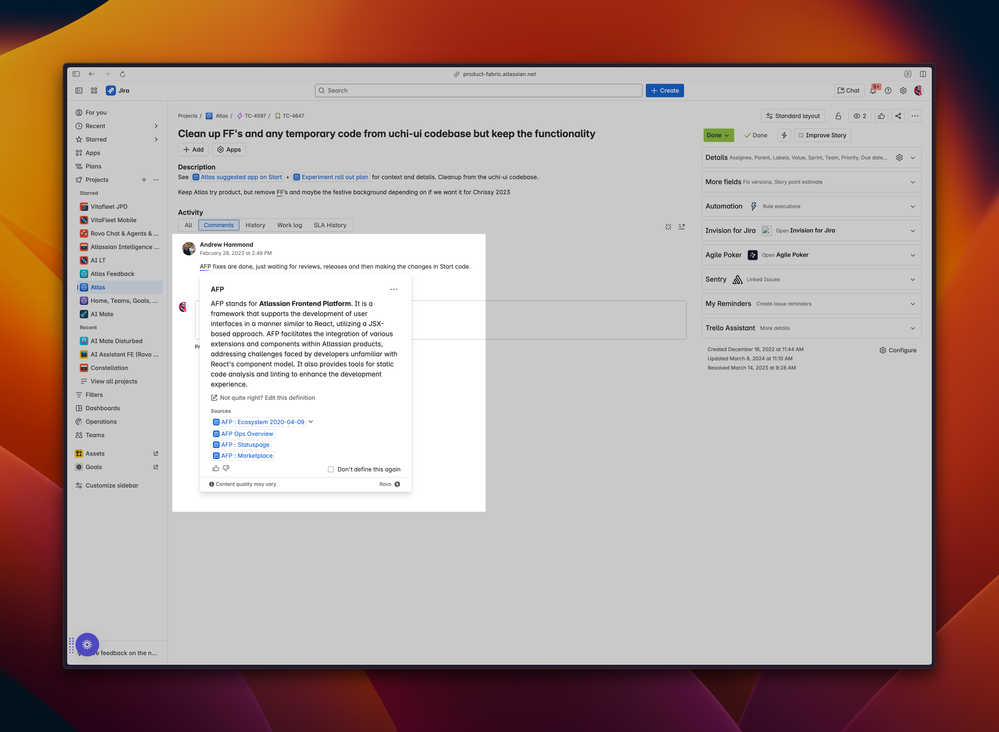Image resolution: width=999 pixels, height=732 pixels.
Task: Click the Add button below the issue title
Action: click(193, 150)
